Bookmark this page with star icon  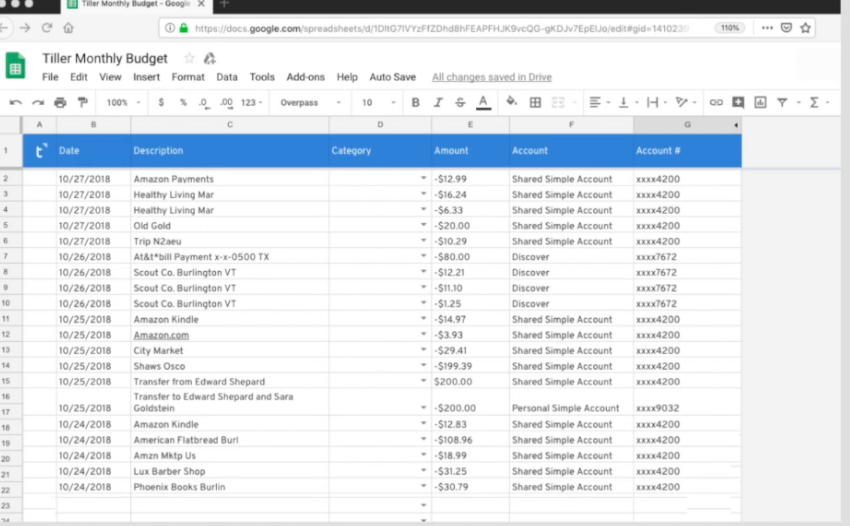pos(806,28)
